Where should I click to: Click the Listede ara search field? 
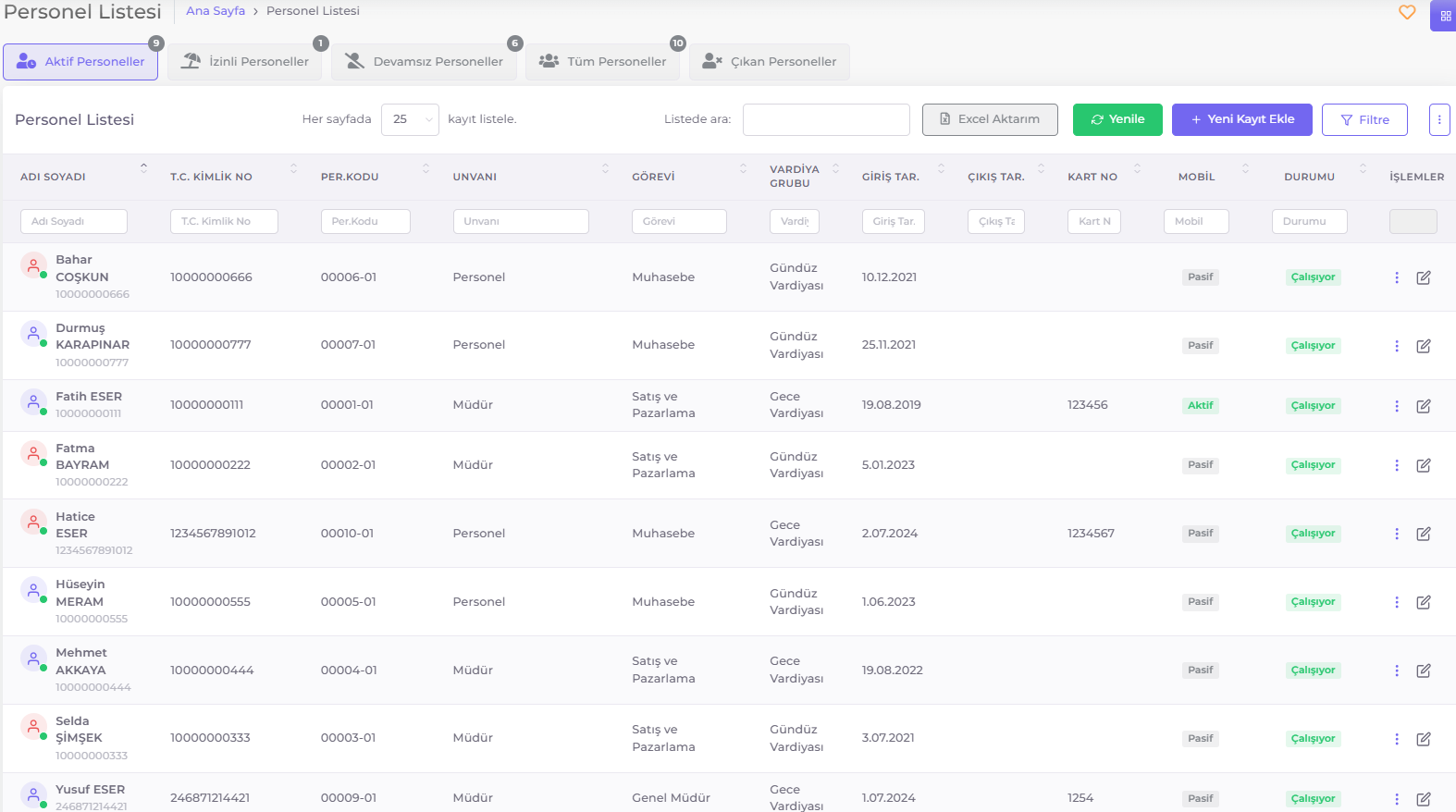coord(826,119)
